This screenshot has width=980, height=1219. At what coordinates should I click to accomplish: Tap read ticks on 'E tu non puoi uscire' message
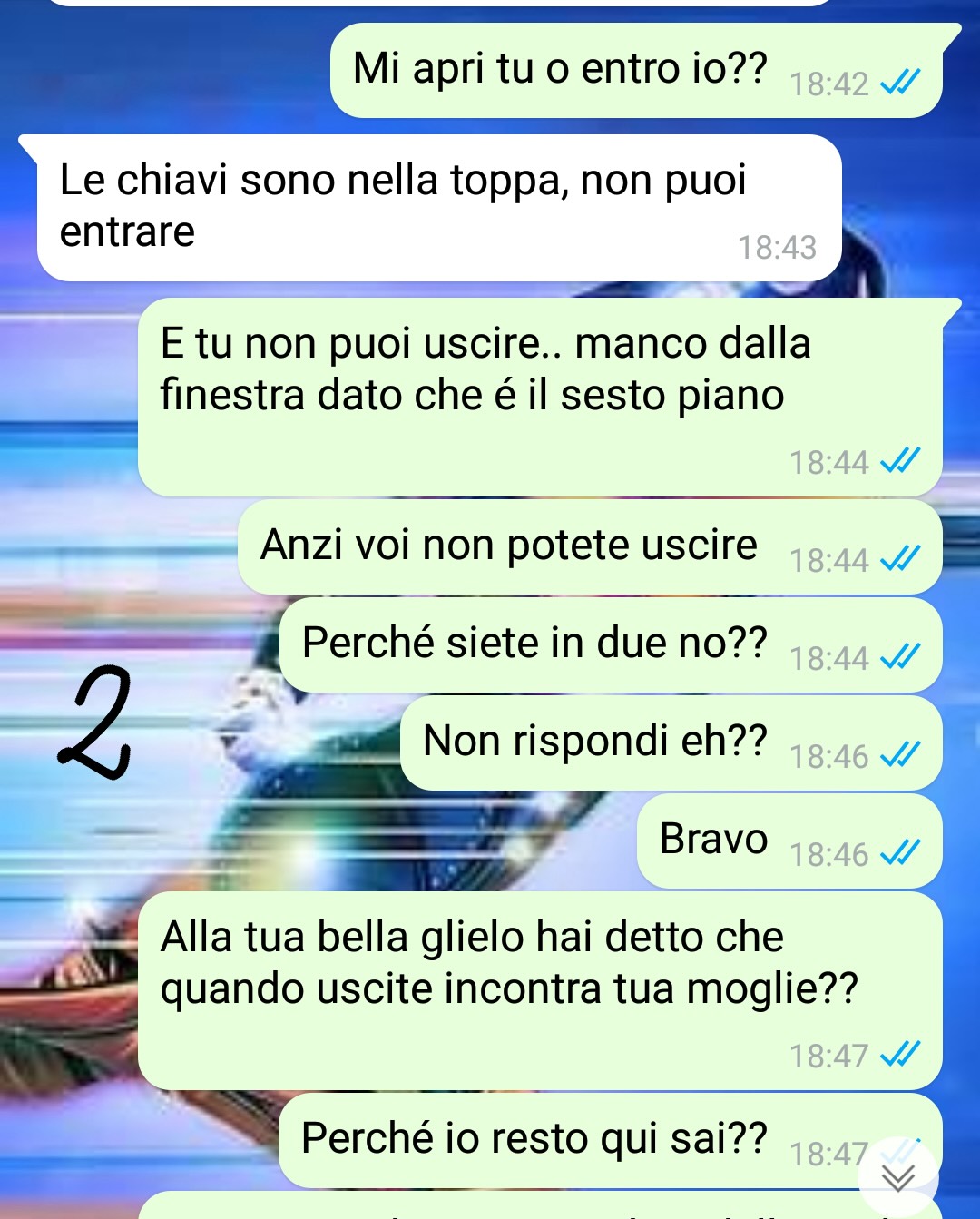[900, 461]
